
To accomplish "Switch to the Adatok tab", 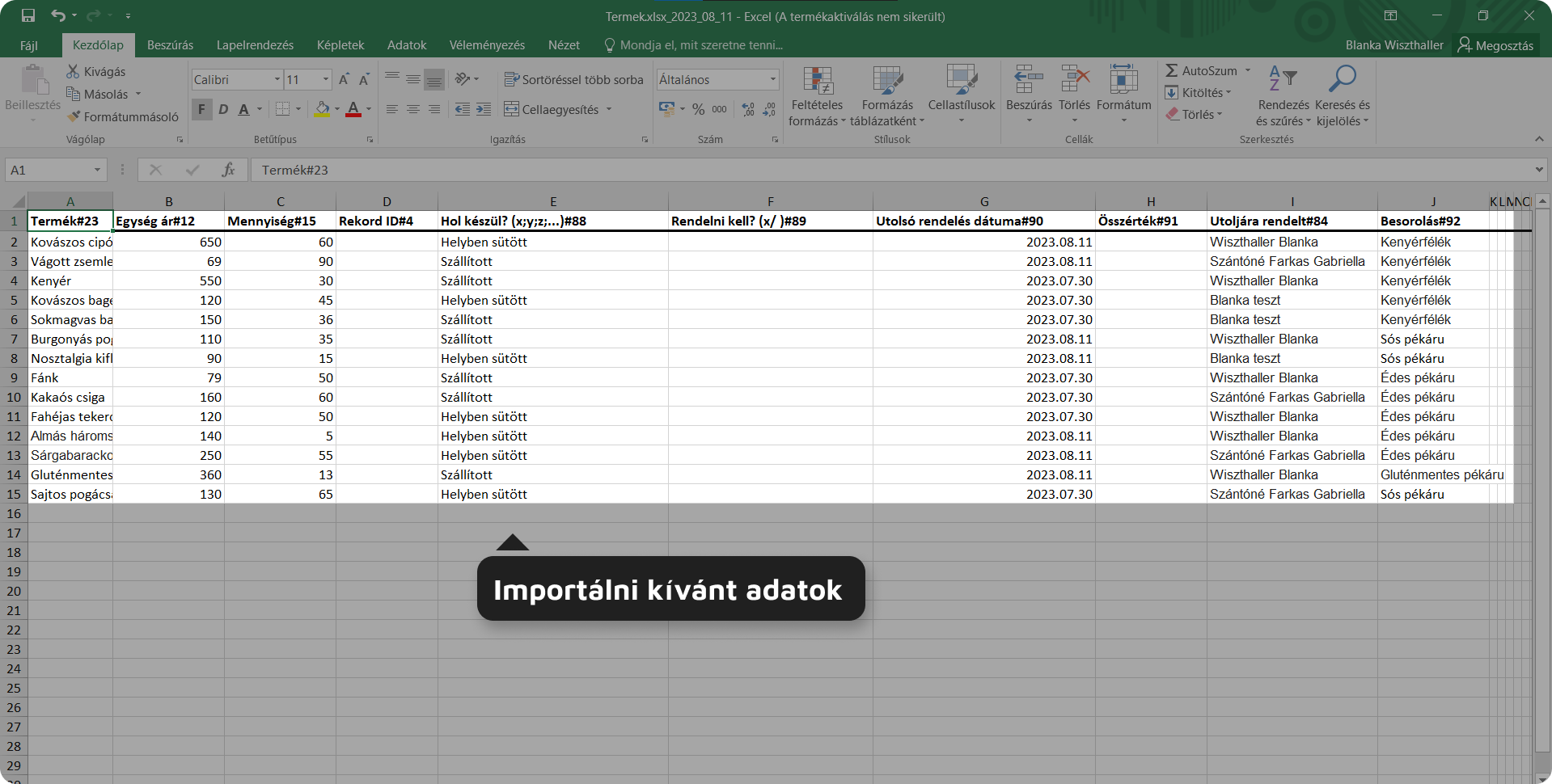I will [407, 45].
